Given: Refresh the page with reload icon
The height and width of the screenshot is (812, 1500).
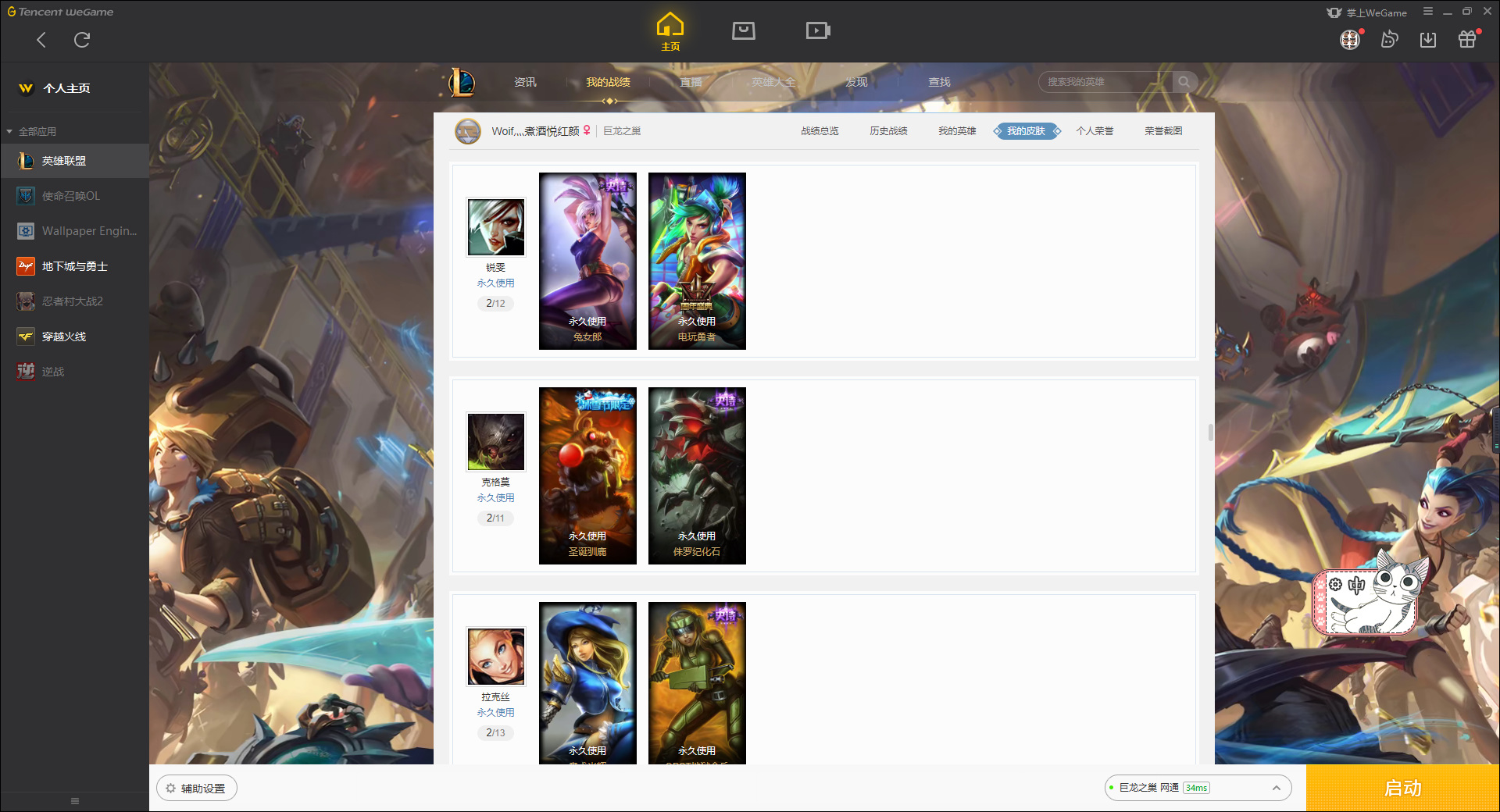Looking at the screenshot, I should pyautogui.click(x=82, y=40).
